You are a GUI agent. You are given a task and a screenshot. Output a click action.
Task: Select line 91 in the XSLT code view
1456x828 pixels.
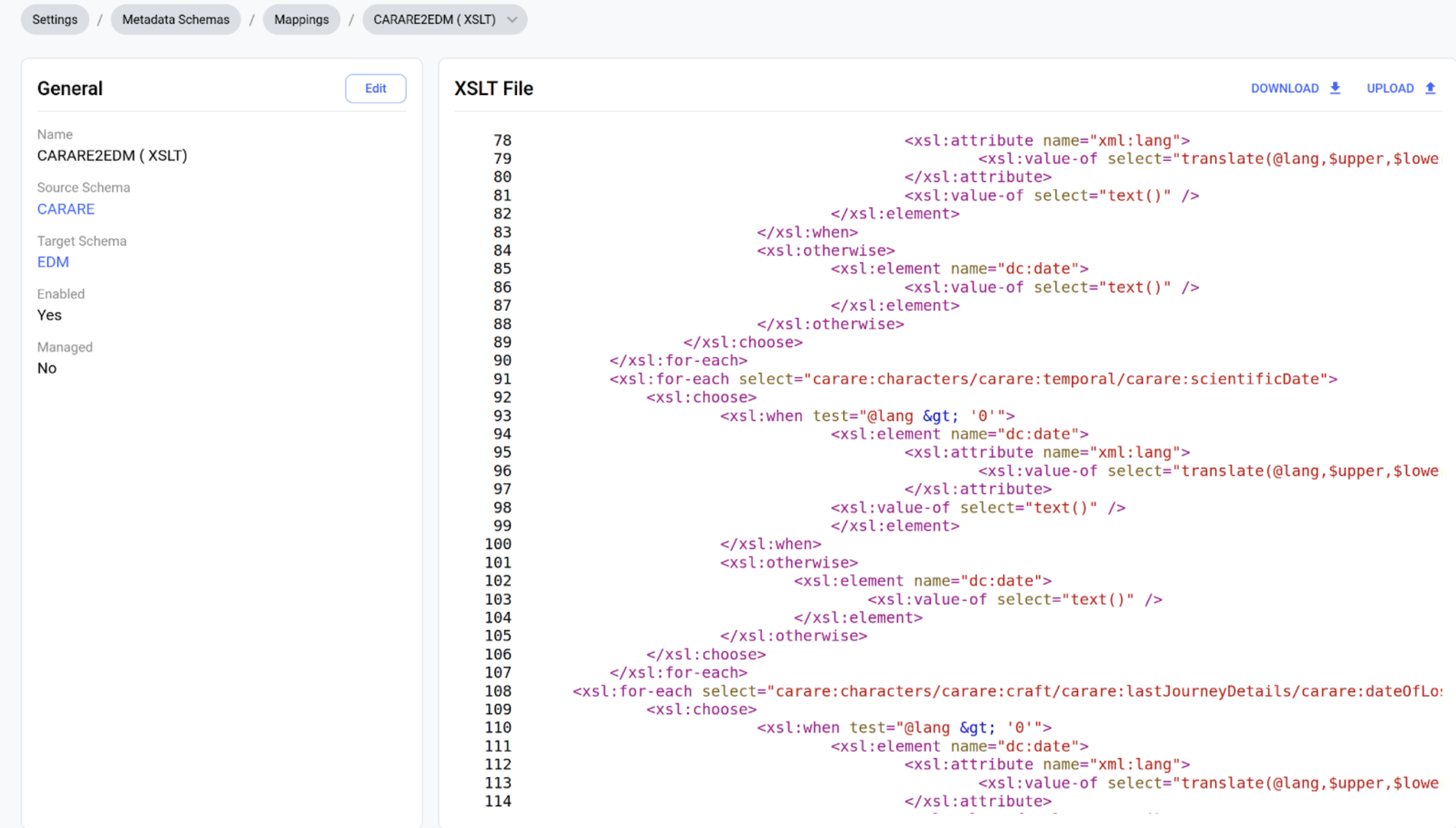[x=966, y=379]
